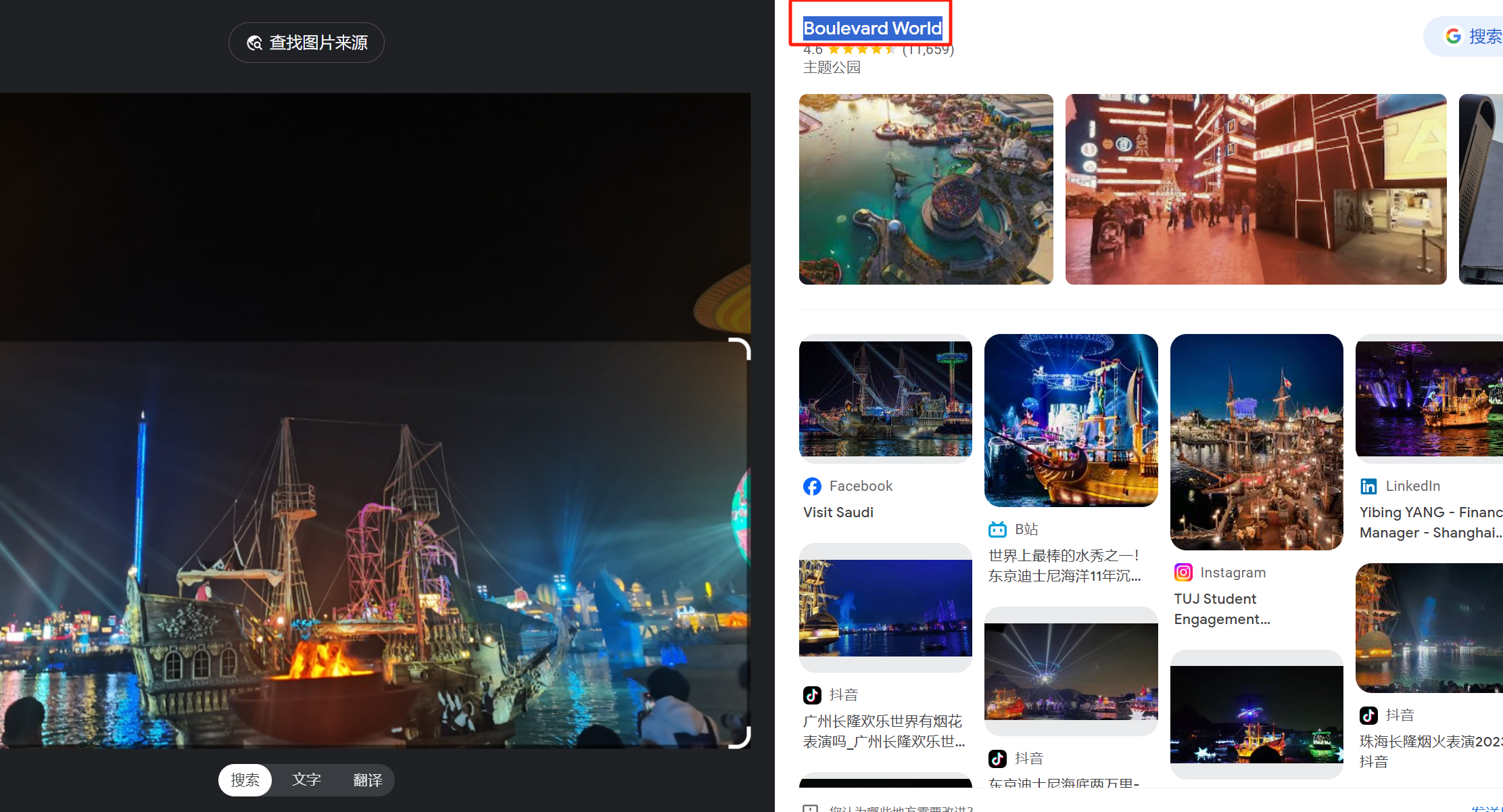Switch to the 翻译 translate mode tab
Viewport: 1503px width, 812px height.
pos(368,780)
